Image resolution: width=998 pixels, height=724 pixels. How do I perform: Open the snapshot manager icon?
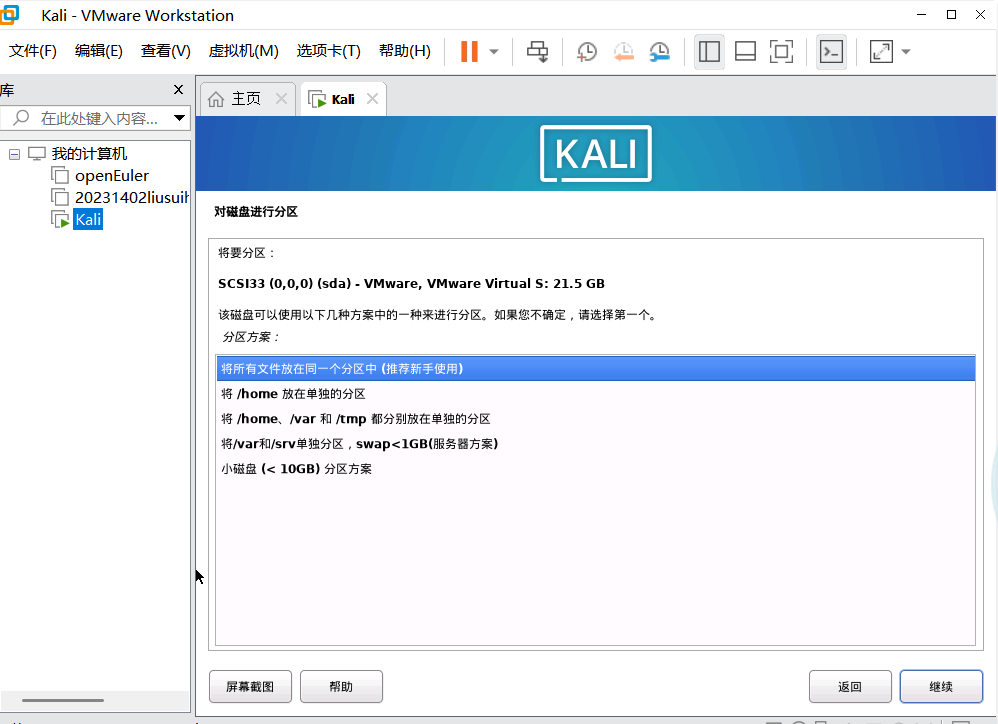(659, 52)
